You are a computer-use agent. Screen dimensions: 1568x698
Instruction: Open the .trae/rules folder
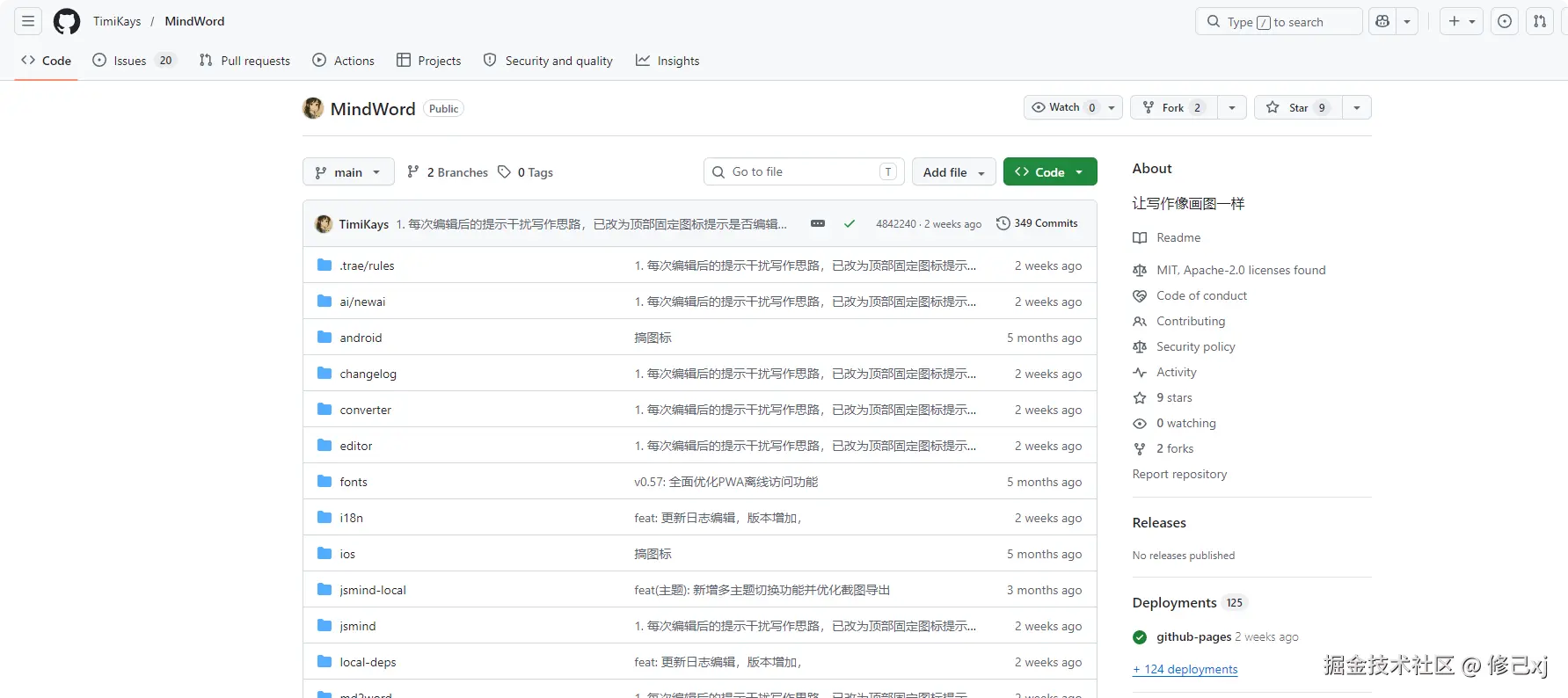coord(367,265)
